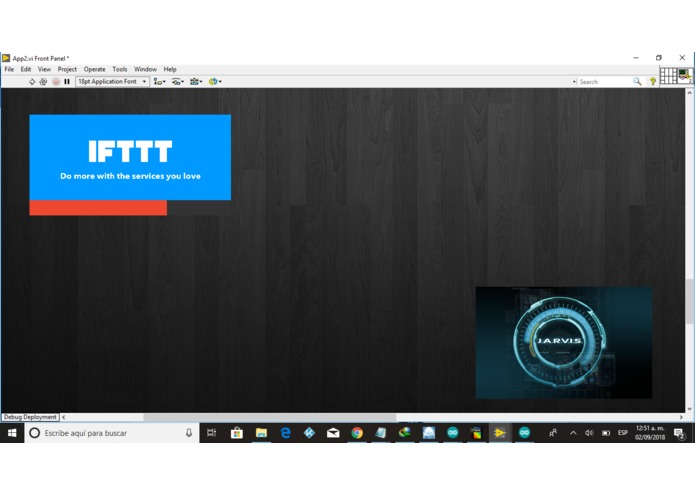Click the Pause toolbar button
The width and height of the screenshot is (695, 494).
pos(67,82)
